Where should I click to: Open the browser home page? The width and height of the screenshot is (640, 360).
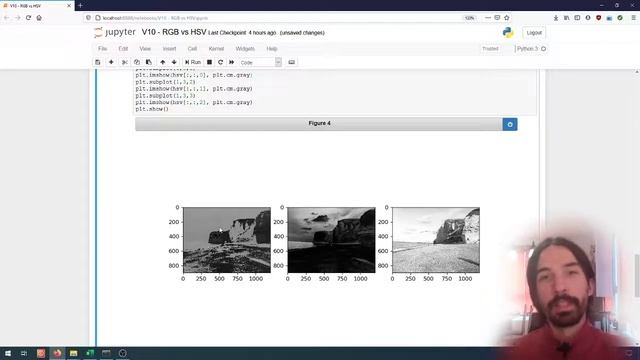39,18
